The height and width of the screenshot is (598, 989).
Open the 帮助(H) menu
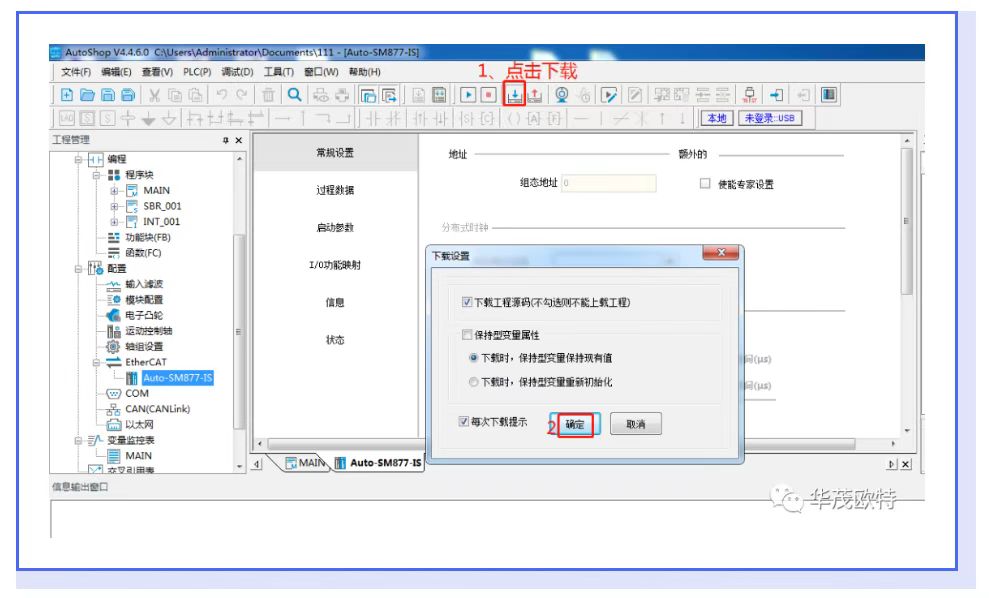pyautogui.click(x=365, y=72)
